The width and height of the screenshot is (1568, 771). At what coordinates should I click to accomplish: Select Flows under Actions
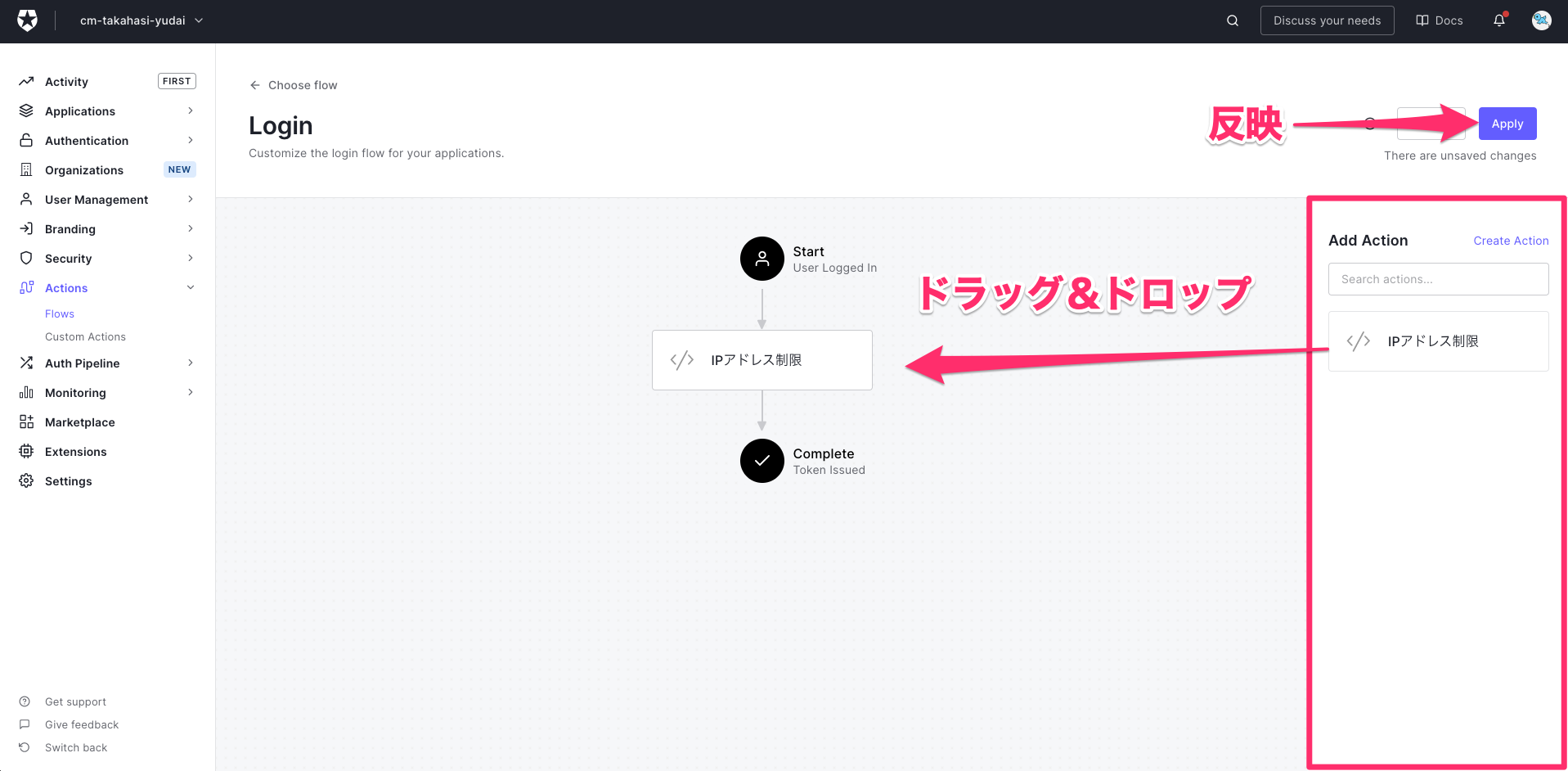[60, 313]
